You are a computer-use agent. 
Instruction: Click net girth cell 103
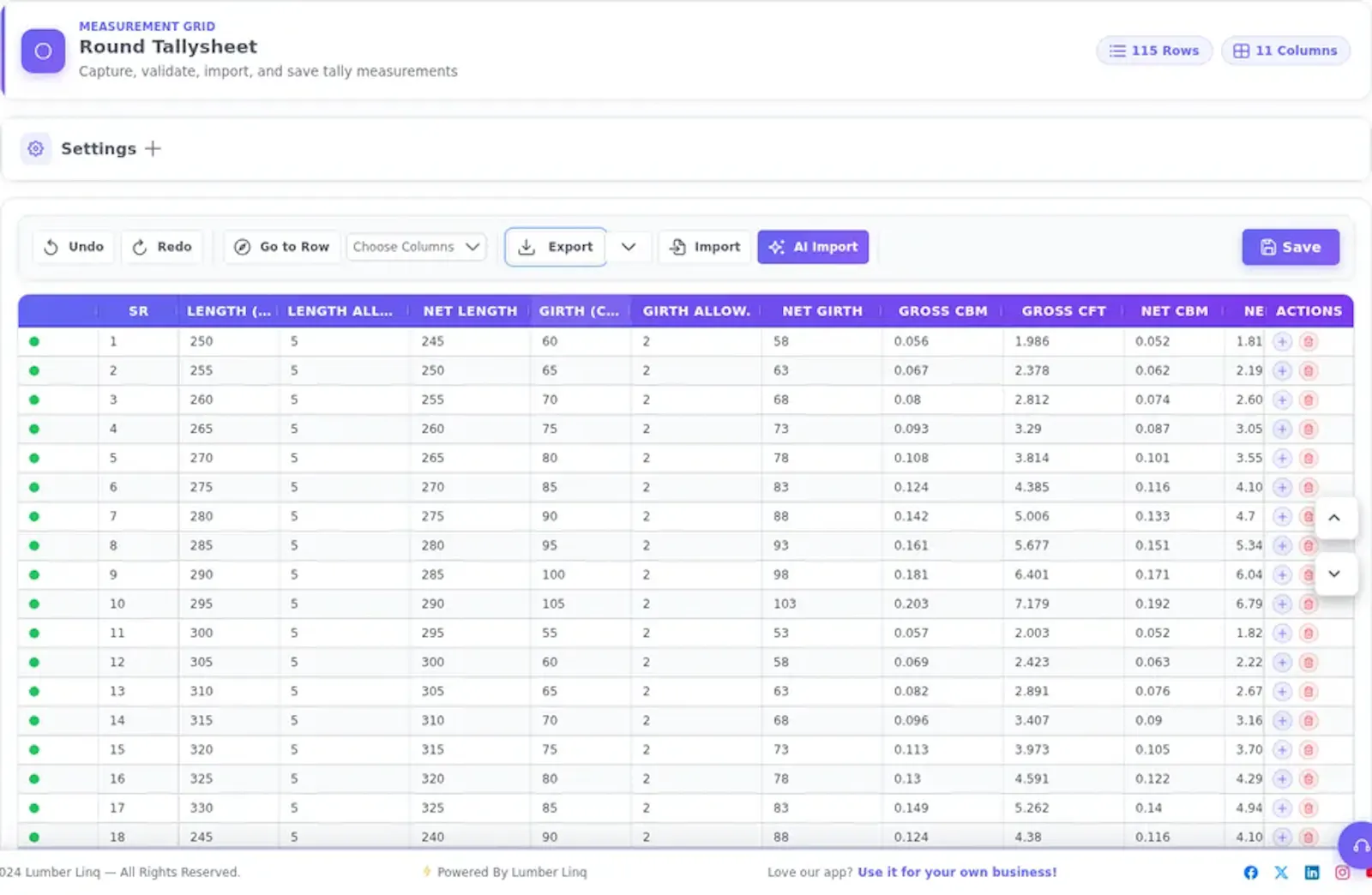point(822,604)
